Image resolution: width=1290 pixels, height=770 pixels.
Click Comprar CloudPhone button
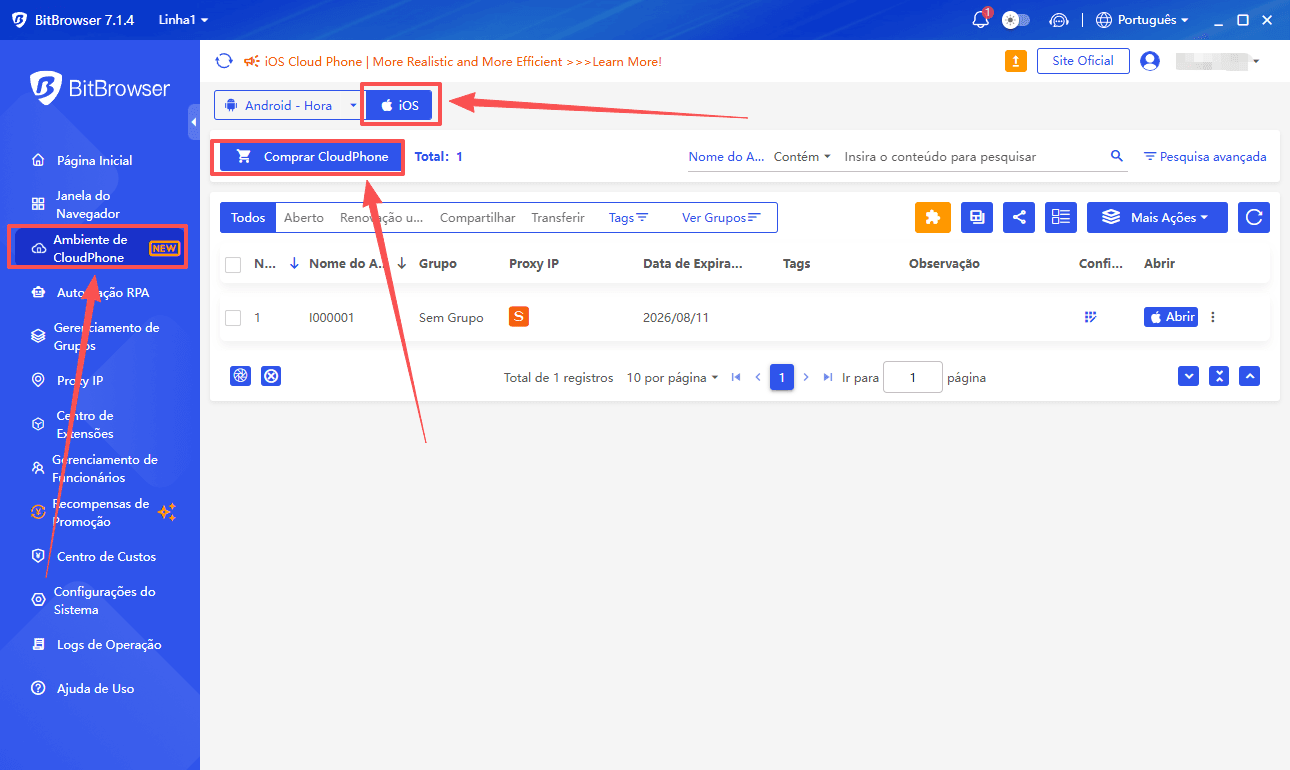click(311, 157)
